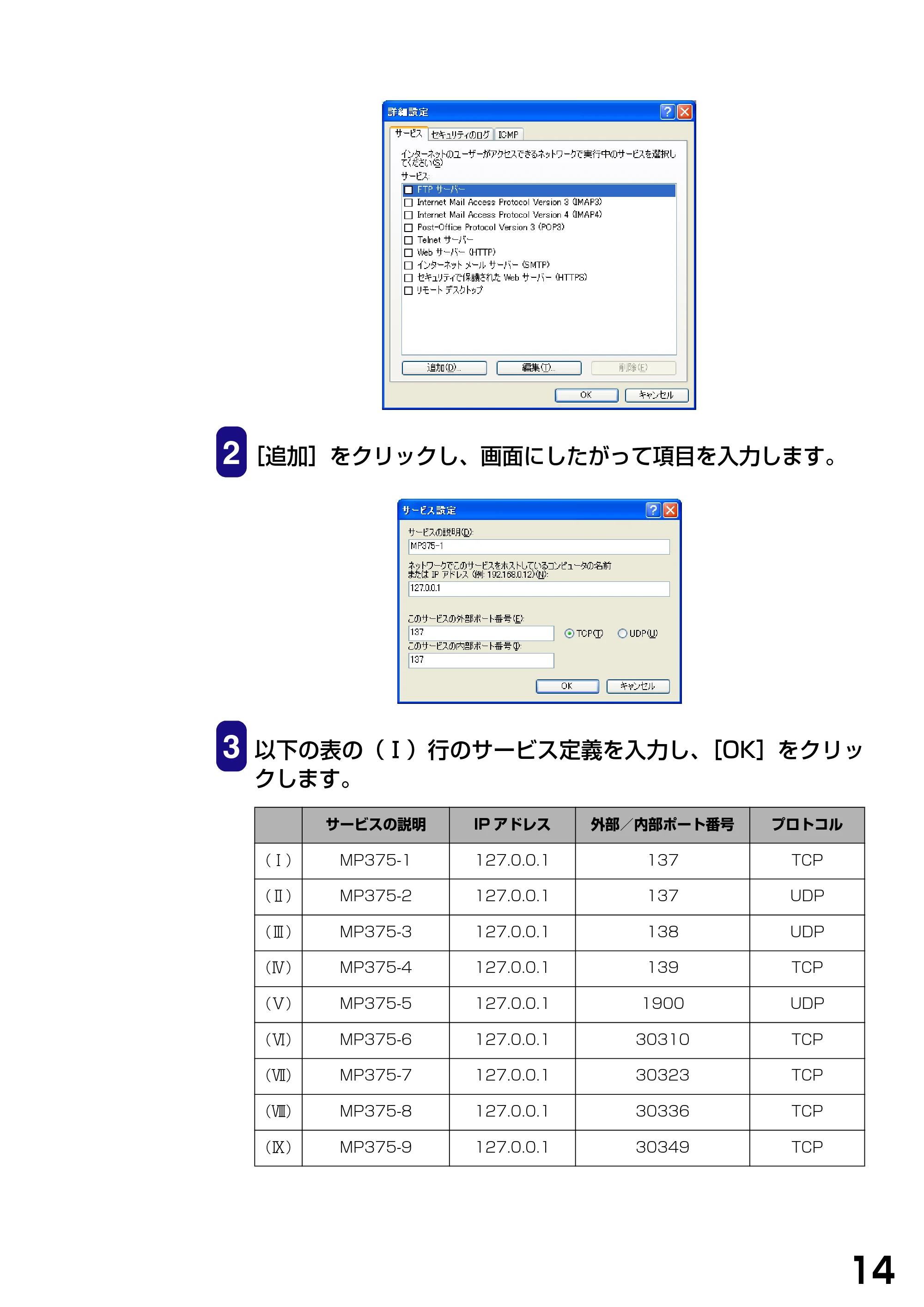The image size is (924, 1307).
Task: Tick the SMTP mail server checkbox
Action: click(408, 265)
